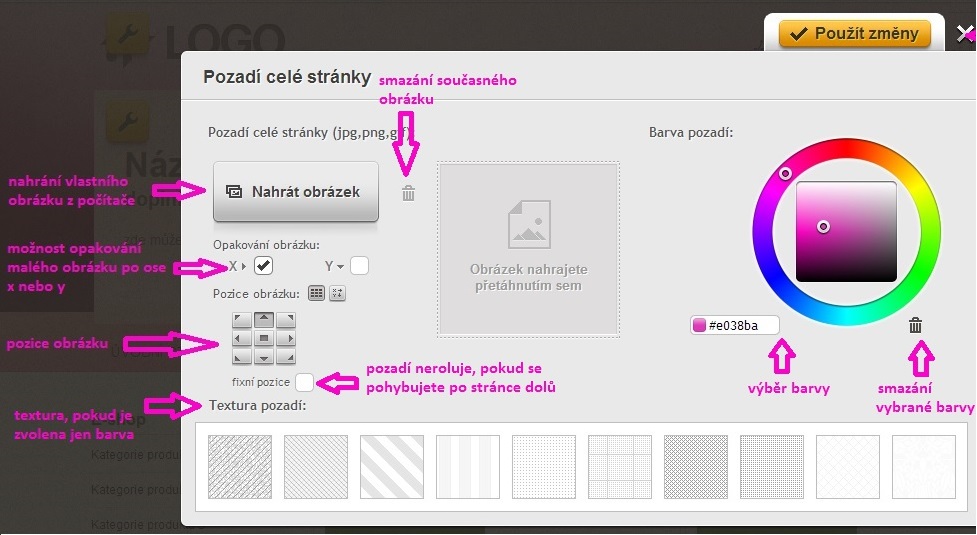Switch to grid position mode icon
Screen dimensions: 977x535
click(x=316, y=294)
